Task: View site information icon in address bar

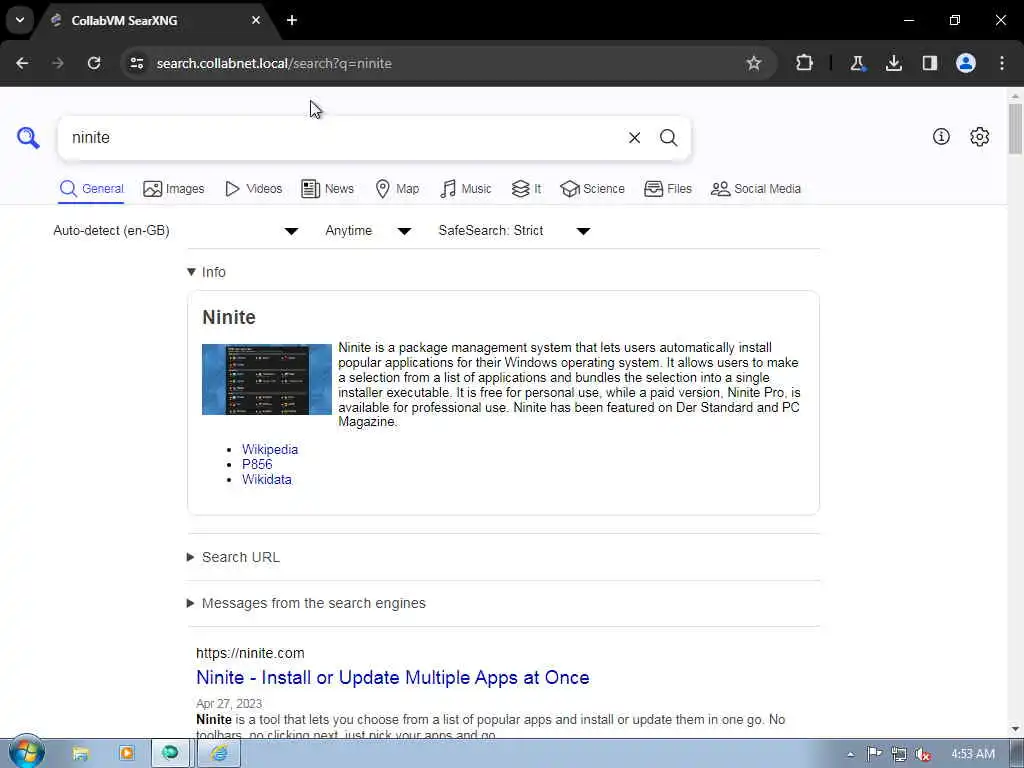Action: [x=136, y=63]
